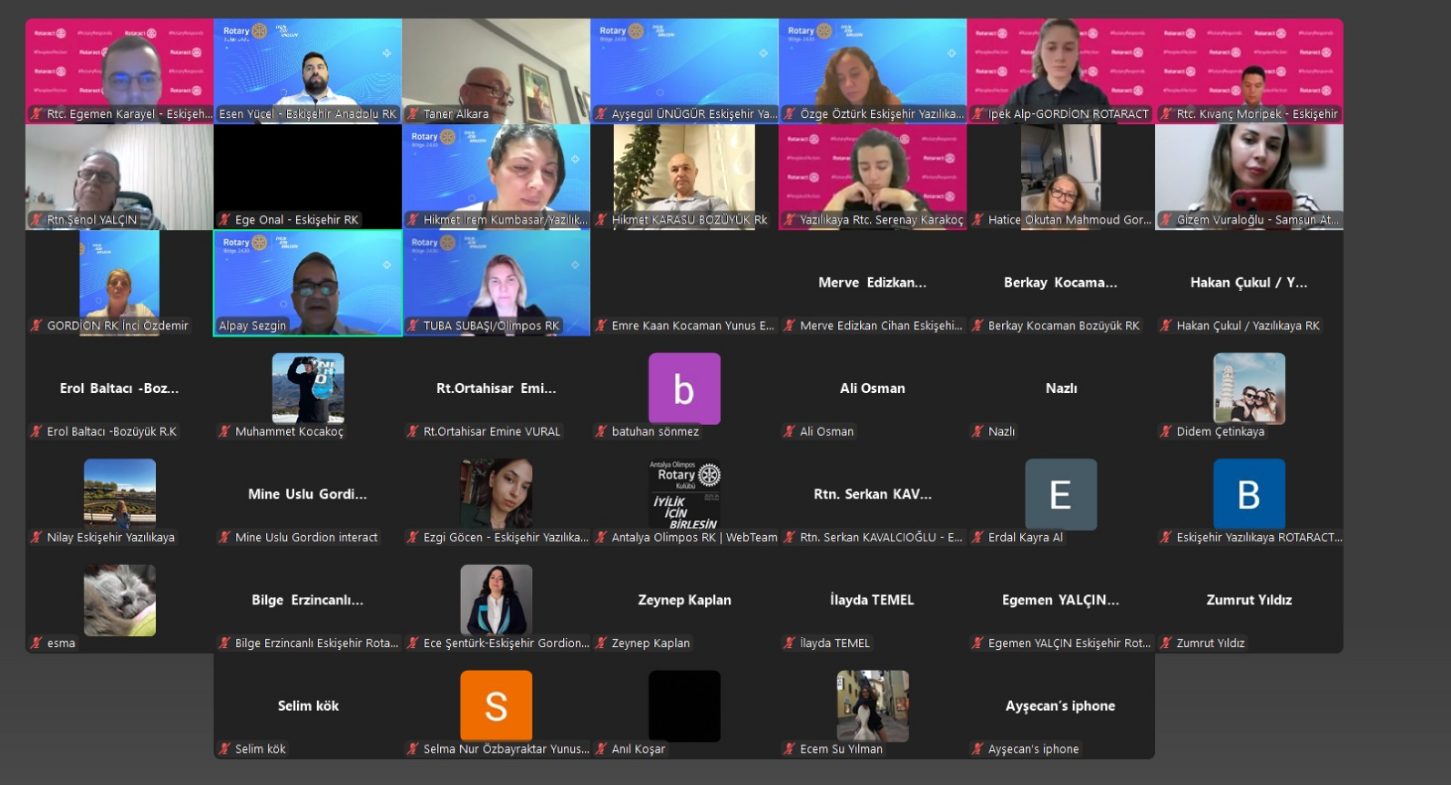Click Ecem Su Yılman's profile photo

(x=873, y=706)
